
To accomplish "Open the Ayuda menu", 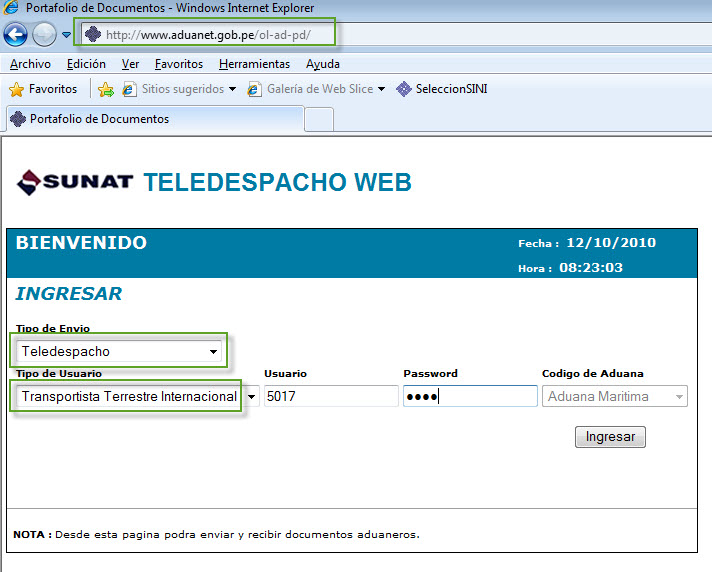I will pyautogui.click(x=323, y=64).
